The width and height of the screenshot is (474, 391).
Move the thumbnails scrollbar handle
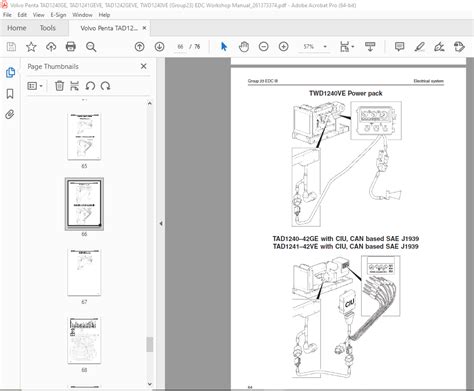(150, 344)
